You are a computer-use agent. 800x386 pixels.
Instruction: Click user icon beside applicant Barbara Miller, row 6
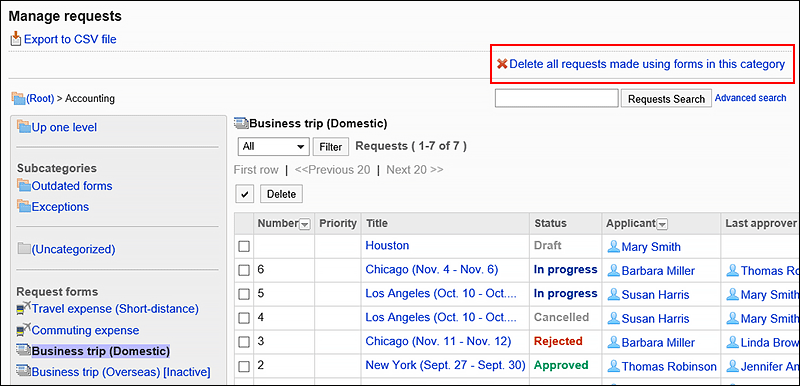click(x=613, y=271)
